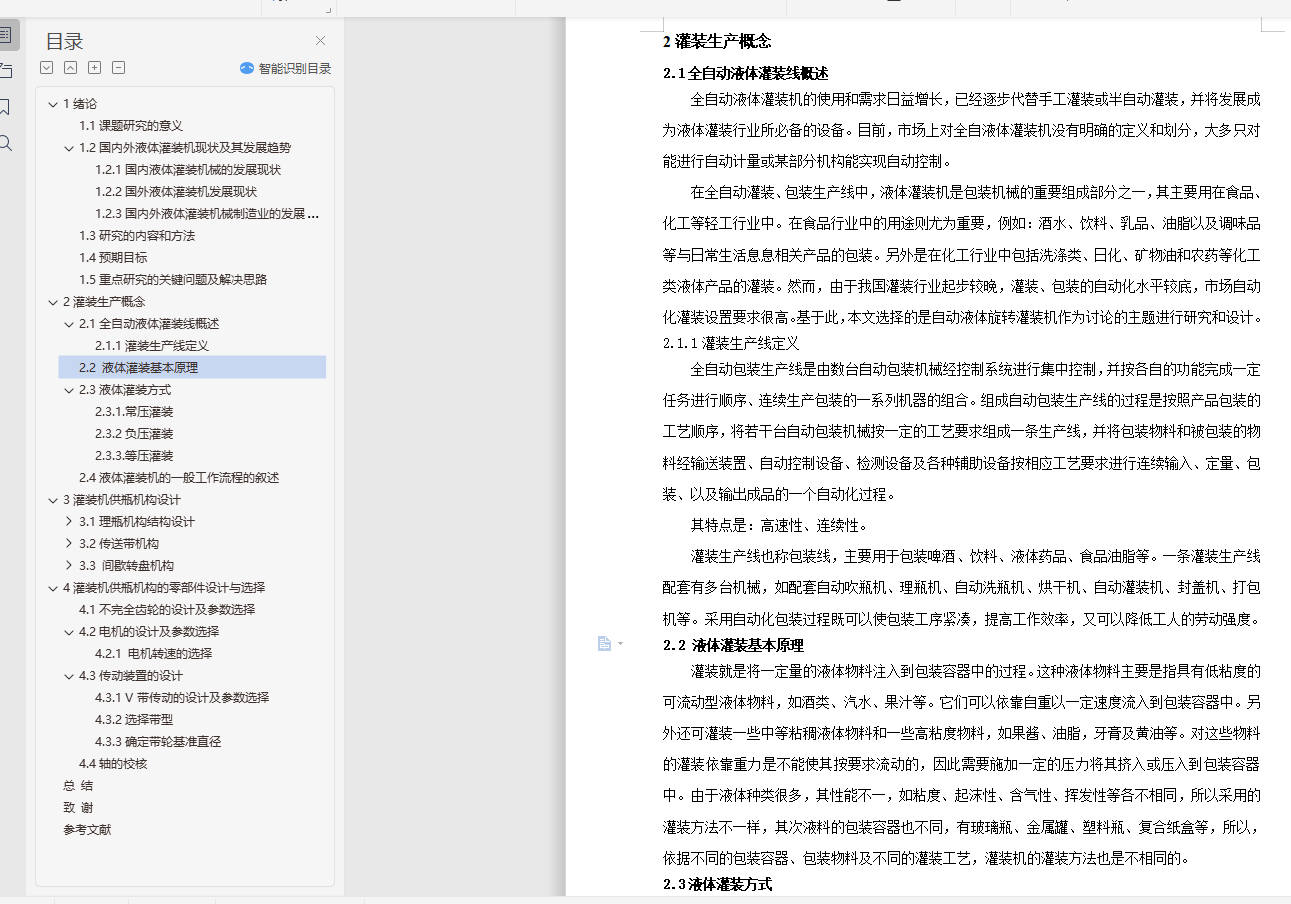Expand the '3.1 理瓶机构结构设计' node
Screen dimensions: 1291x904
(x=69, y=521)
